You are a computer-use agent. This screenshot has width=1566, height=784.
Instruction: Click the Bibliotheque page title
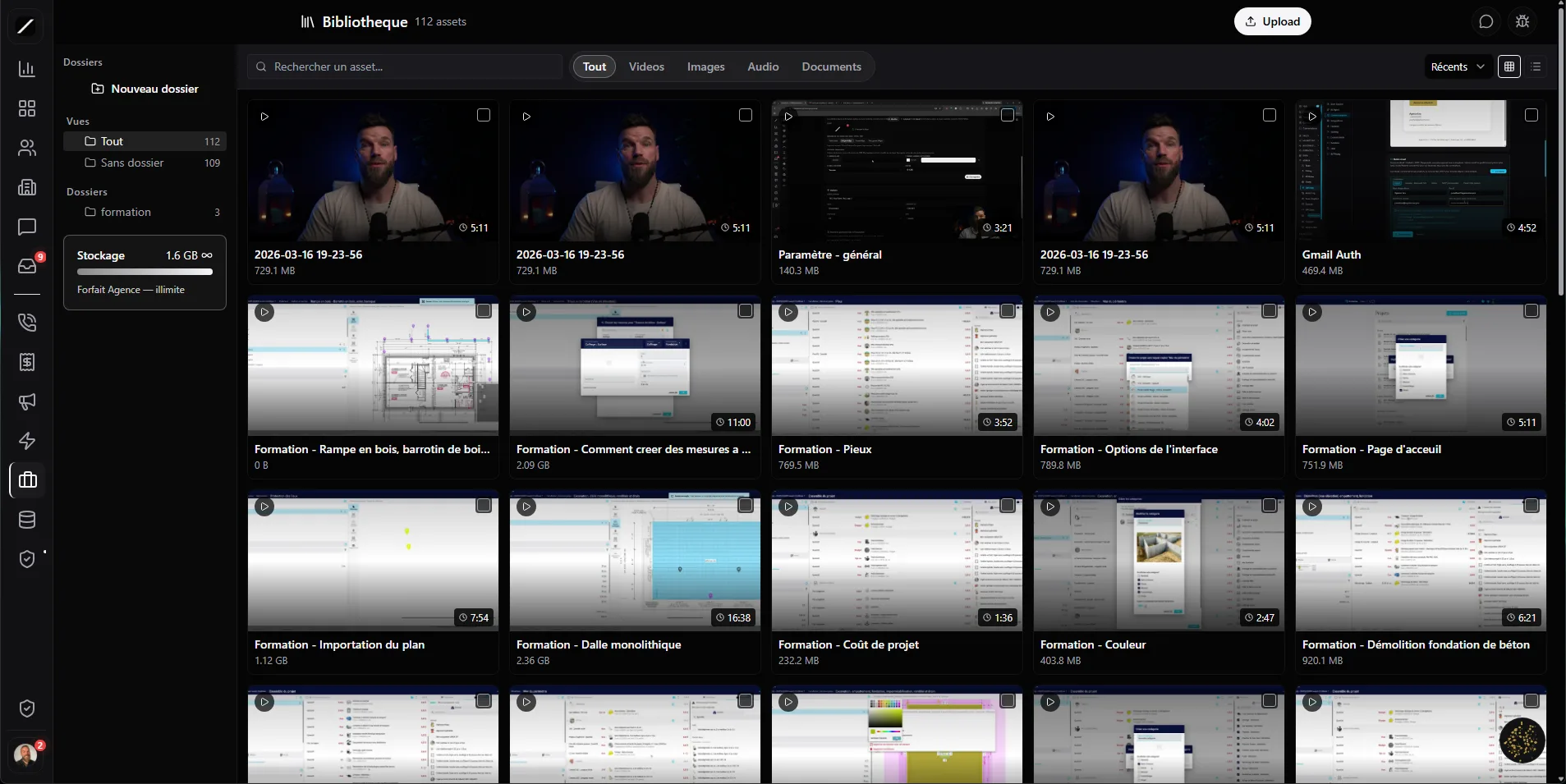coord(365,22)
